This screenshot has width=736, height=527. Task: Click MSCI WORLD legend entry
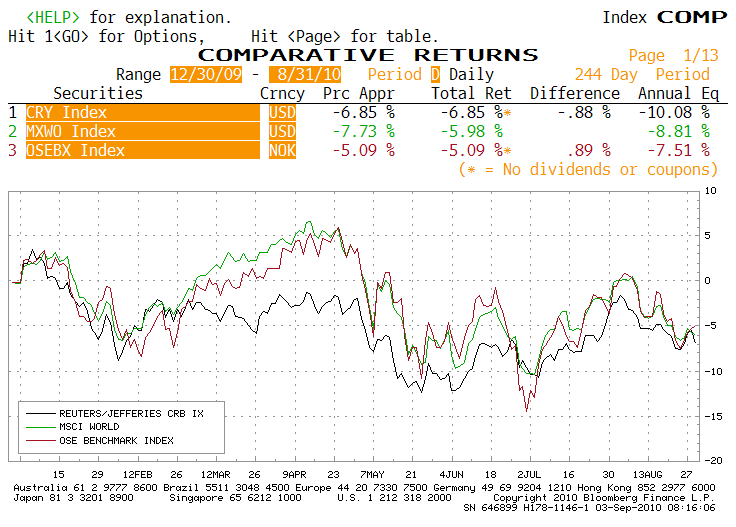click(89, 427)
